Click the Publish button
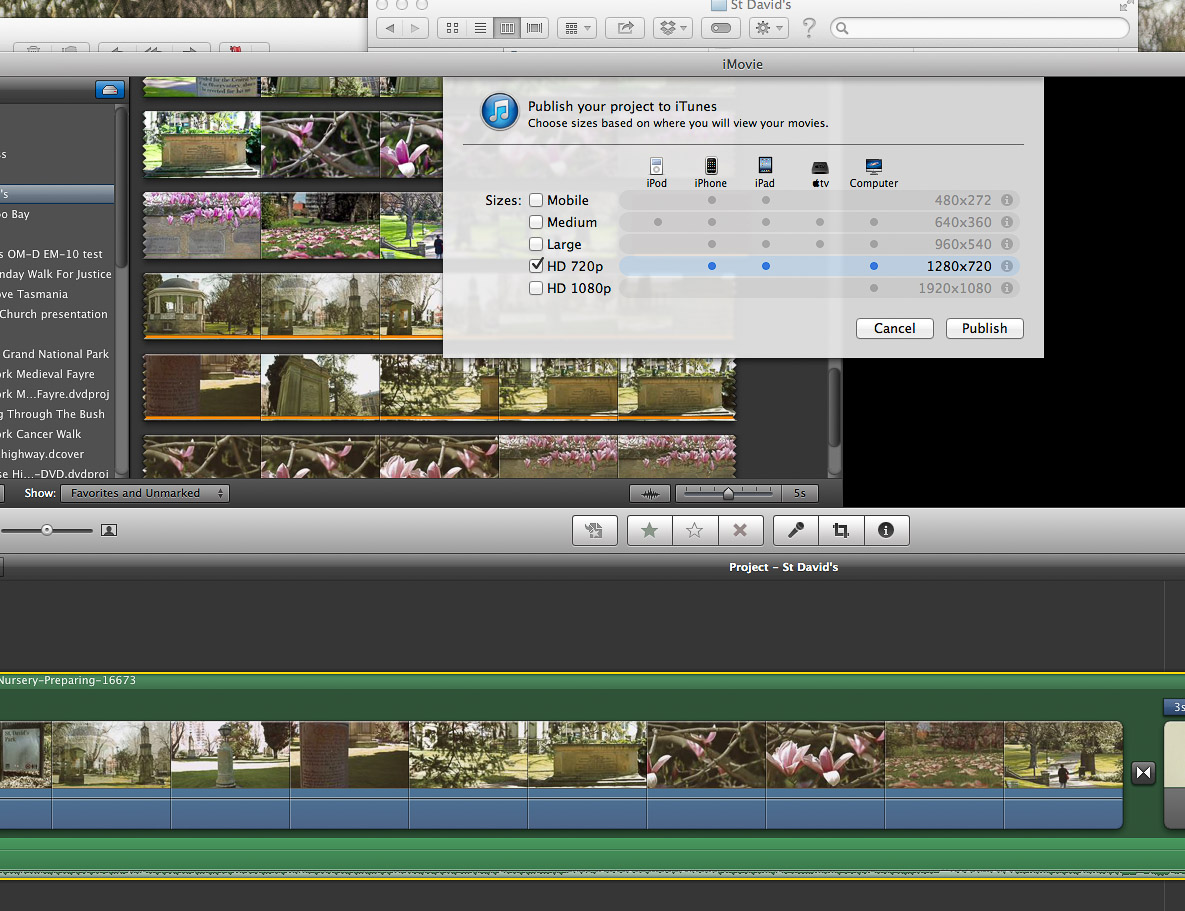The width and height of the screenshot is (1185, 911). [x=984, y=328]
